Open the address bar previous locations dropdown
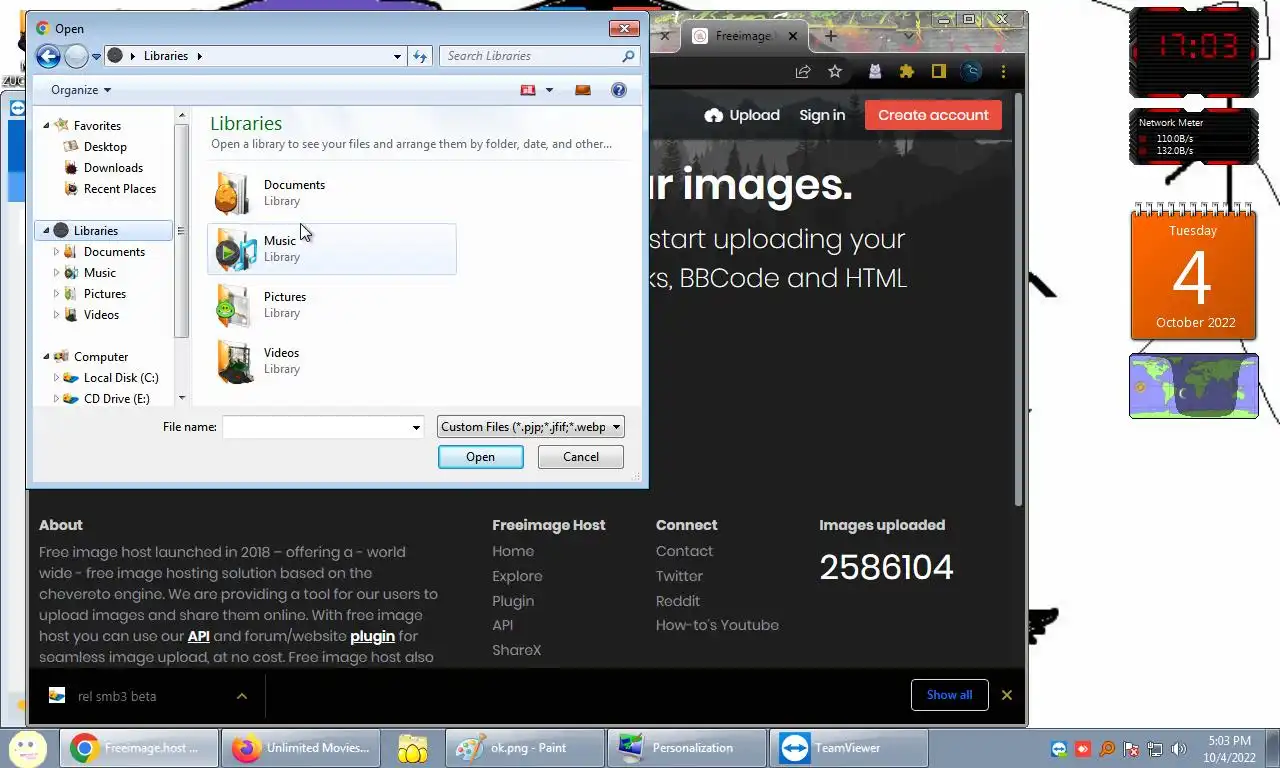 397,56
